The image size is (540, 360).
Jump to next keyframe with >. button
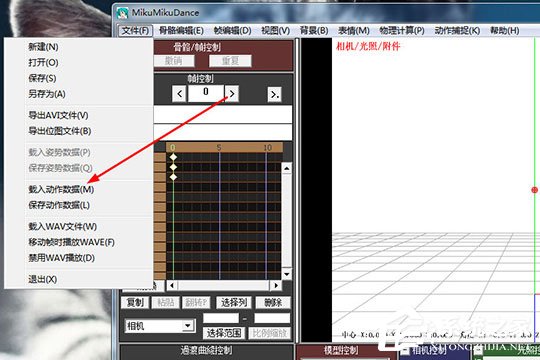click(x=274, y=94)
